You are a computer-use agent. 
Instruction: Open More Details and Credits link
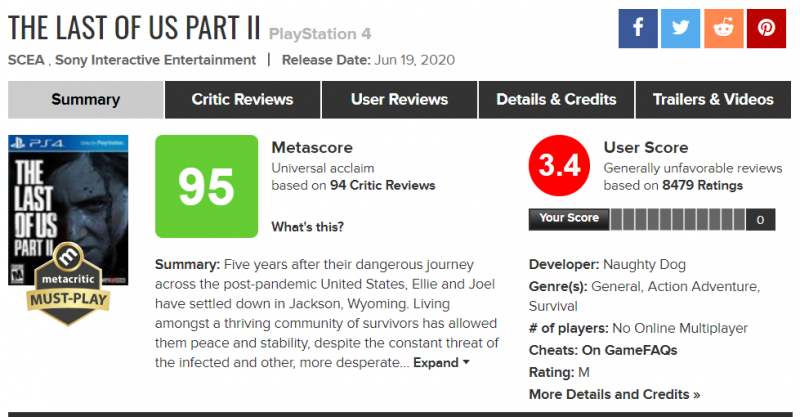click(614, 394)
